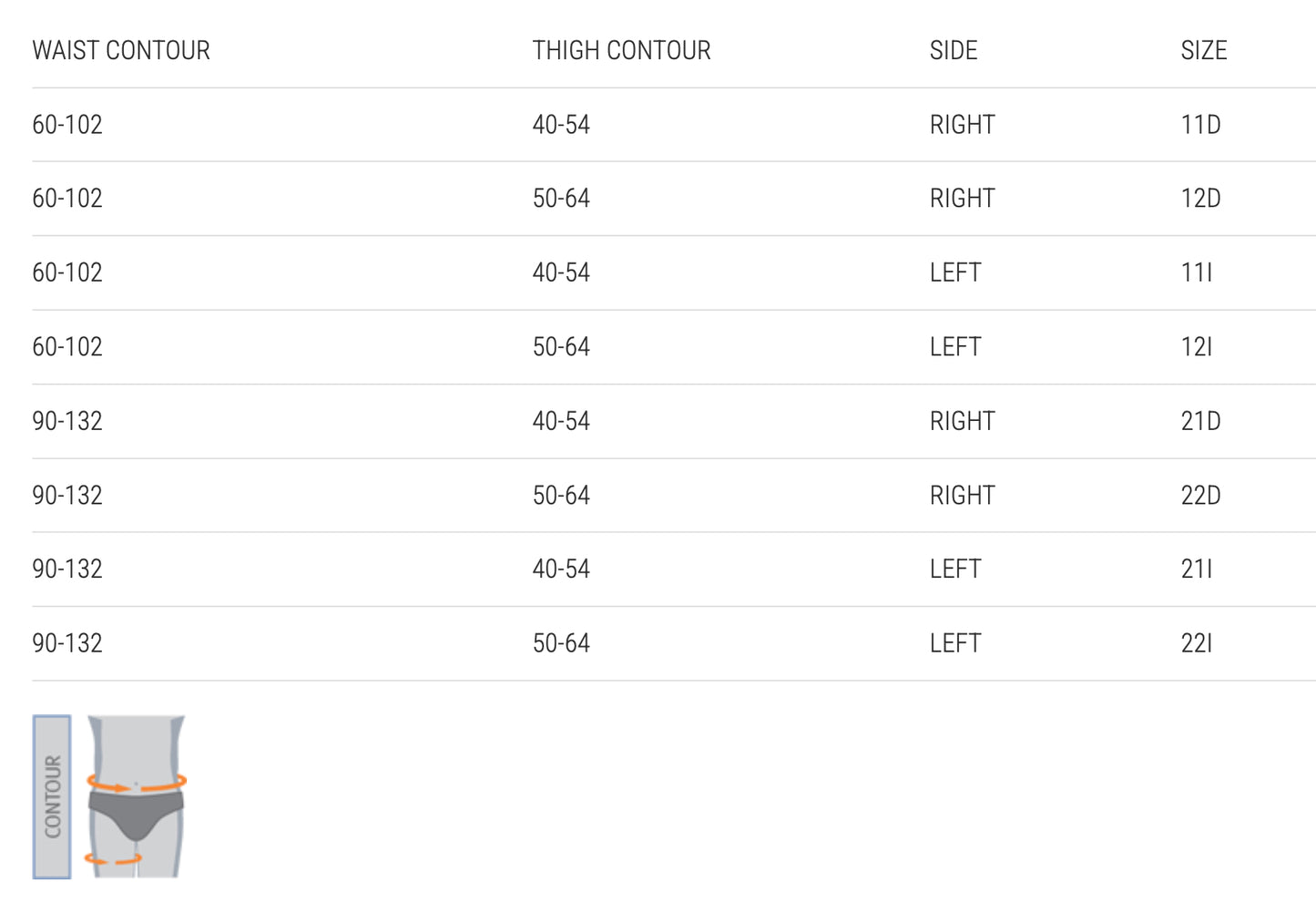Select the size 22D cell
The height and width of the screenshot is (923, 1316).
tap(1200, 496)
